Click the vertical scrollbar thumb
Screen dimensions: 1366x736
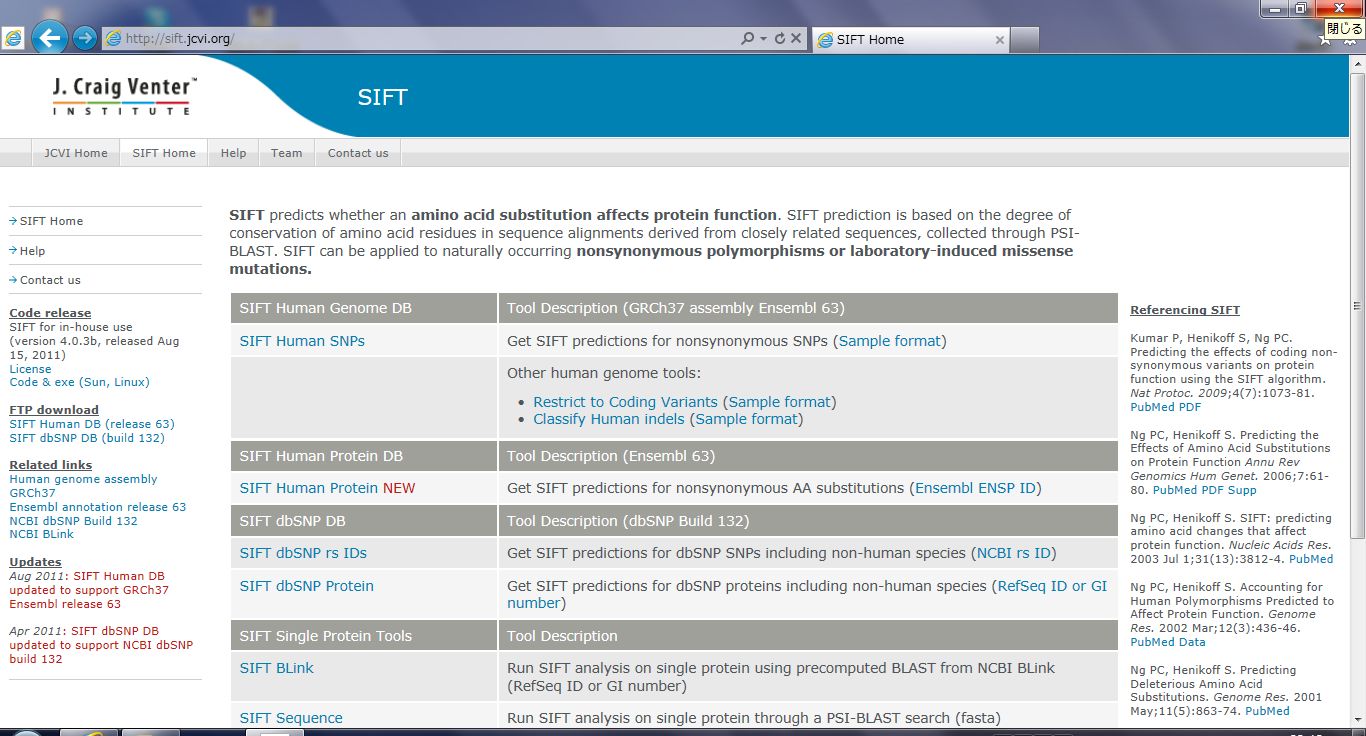pyautogui.click(x=1357, y=306)
